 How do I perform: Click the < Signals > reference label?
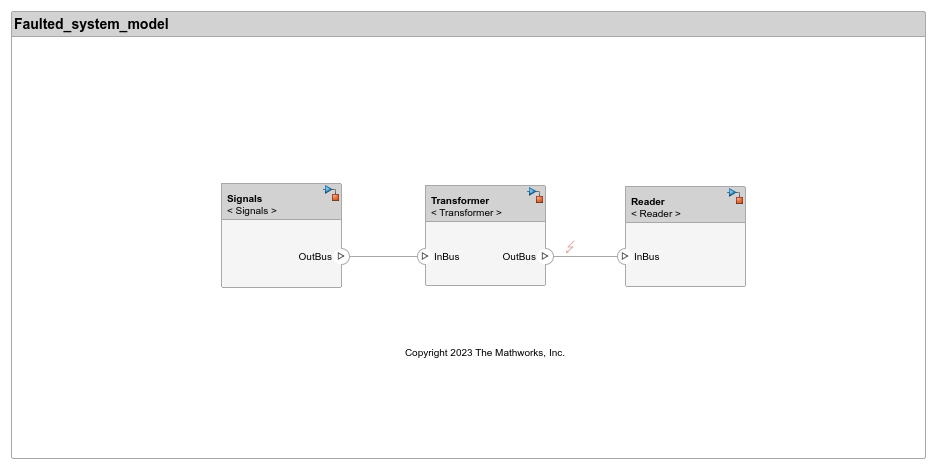[x=252, y=211]
